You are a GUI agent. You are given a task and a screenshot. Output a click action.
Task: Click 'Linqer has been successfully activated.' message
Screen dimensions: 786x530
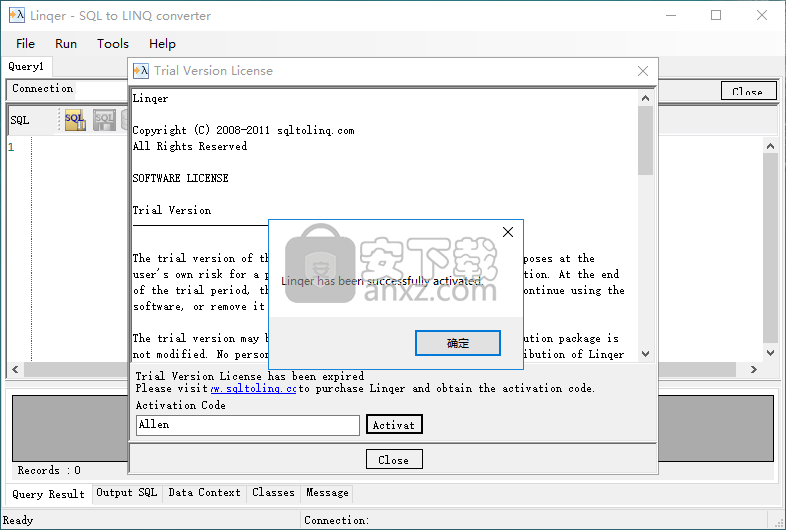[x=381, y=281]
